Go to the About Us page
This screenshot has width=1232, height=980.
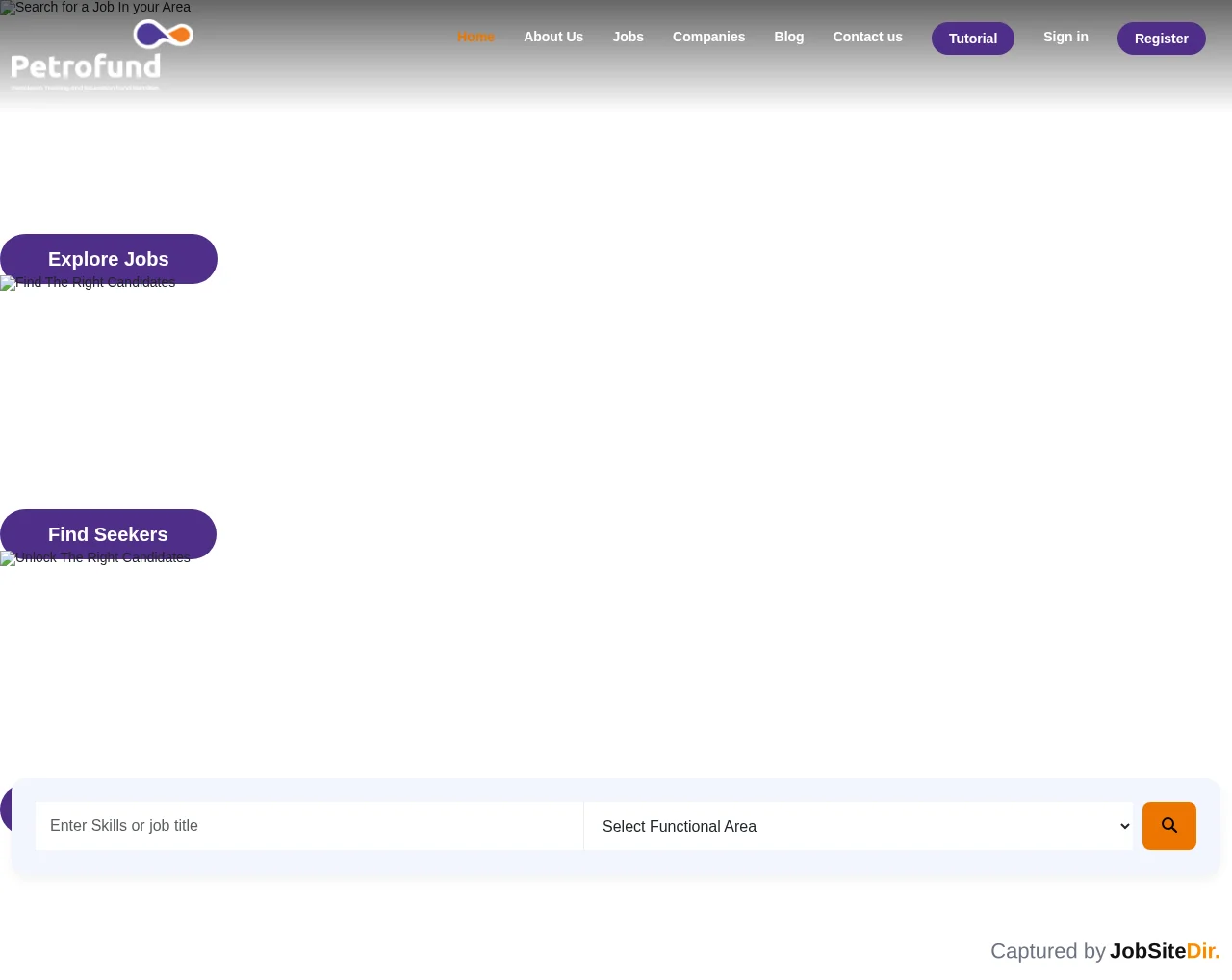tap(553, 37)
